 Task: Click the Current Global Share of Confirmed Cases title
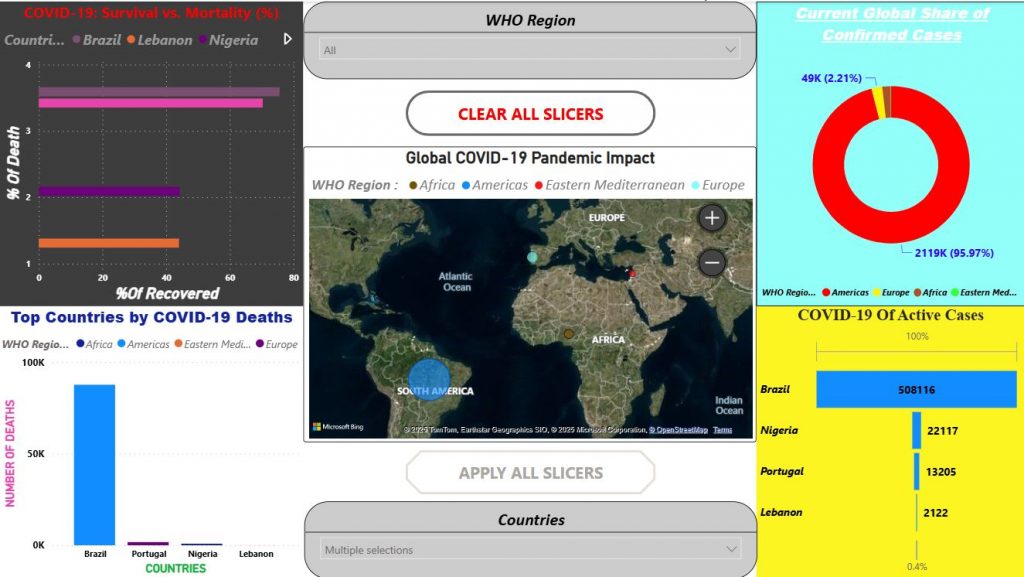point(892,24)
